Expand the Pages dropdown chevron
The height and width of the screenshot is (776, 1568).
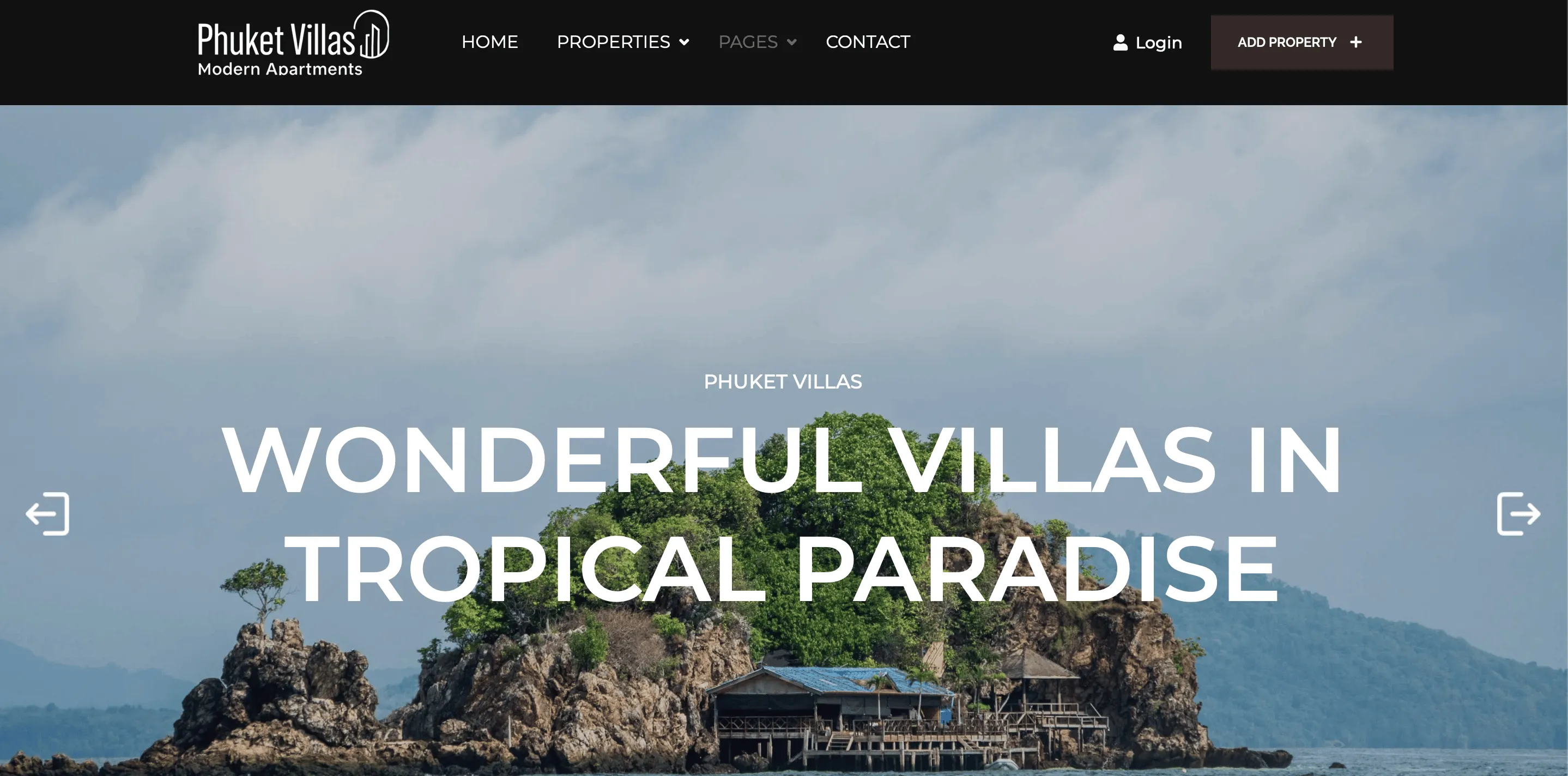[x=791, y=42]
